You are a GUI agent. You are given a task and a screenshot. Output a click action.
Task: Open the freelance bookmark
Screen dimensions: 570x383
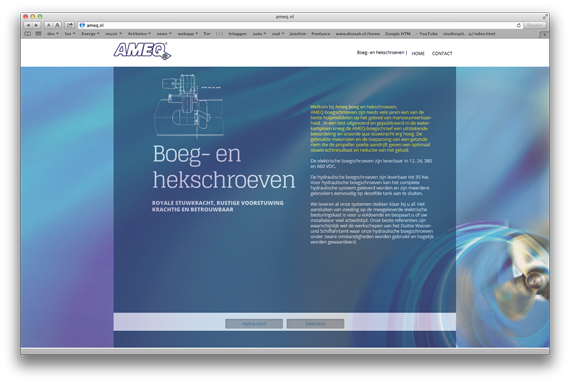pyautogui.click(x=321, y=33)
